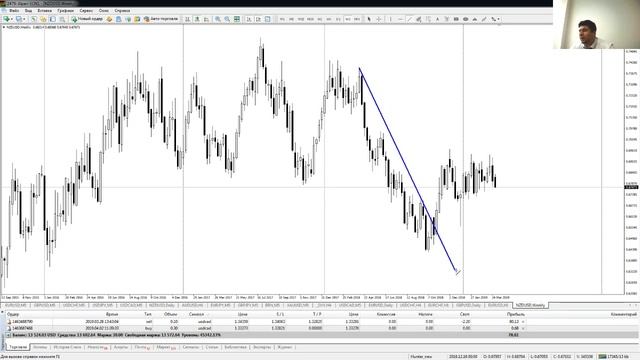Switch to the GBPUSD,M5 chart tab
The width and height of the screenshot is (640, 360).
point(44,305)
